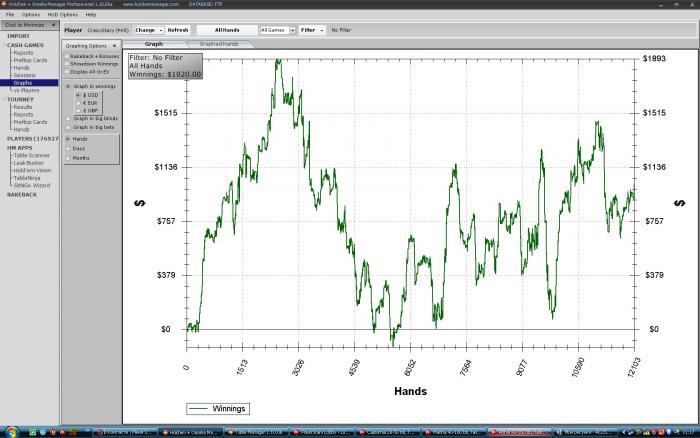Open Reports under TOURNEY
The image size is (700, 438).
click(23, 115)
